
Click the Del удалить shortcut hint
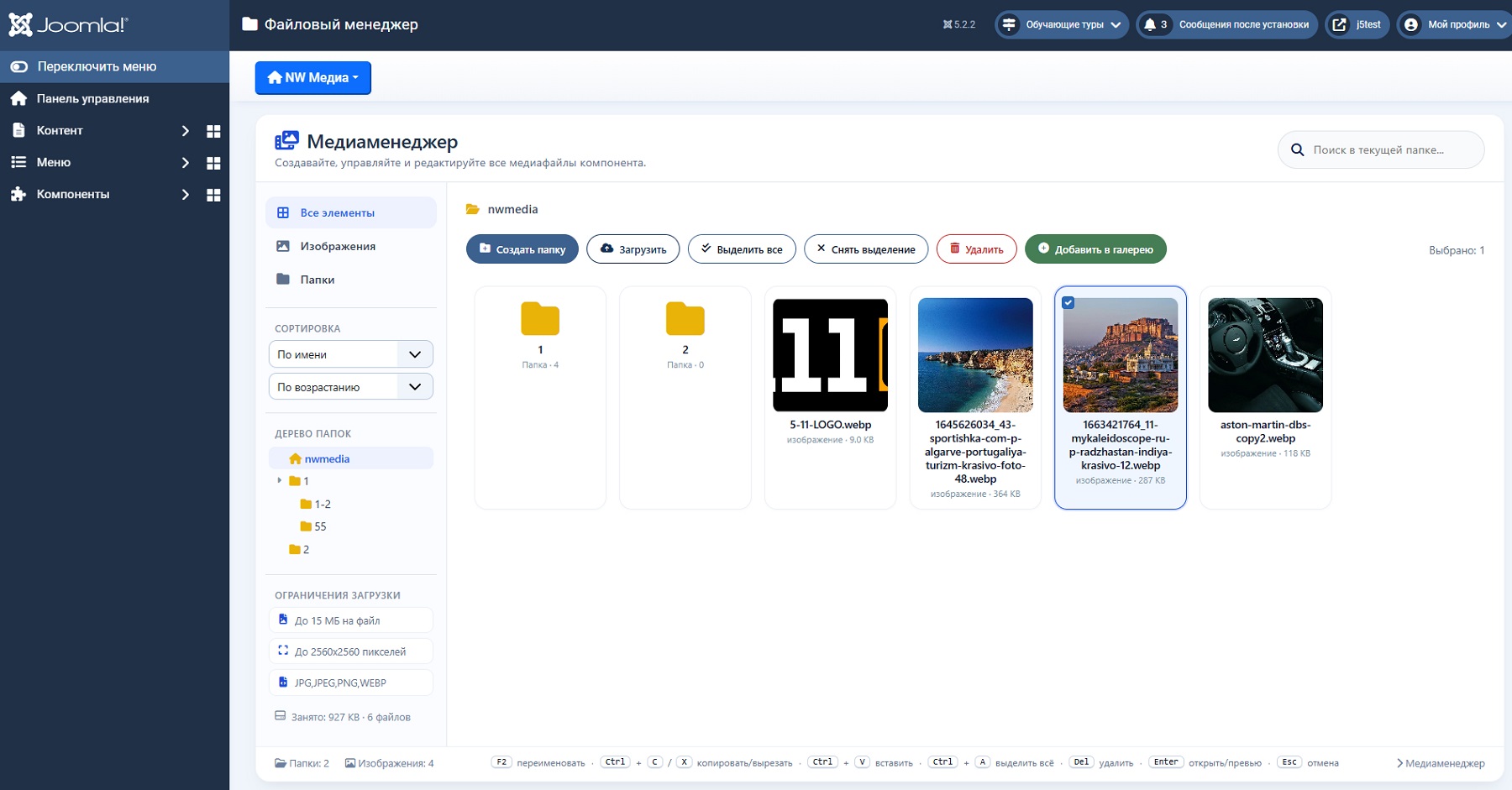point(1101,762)
